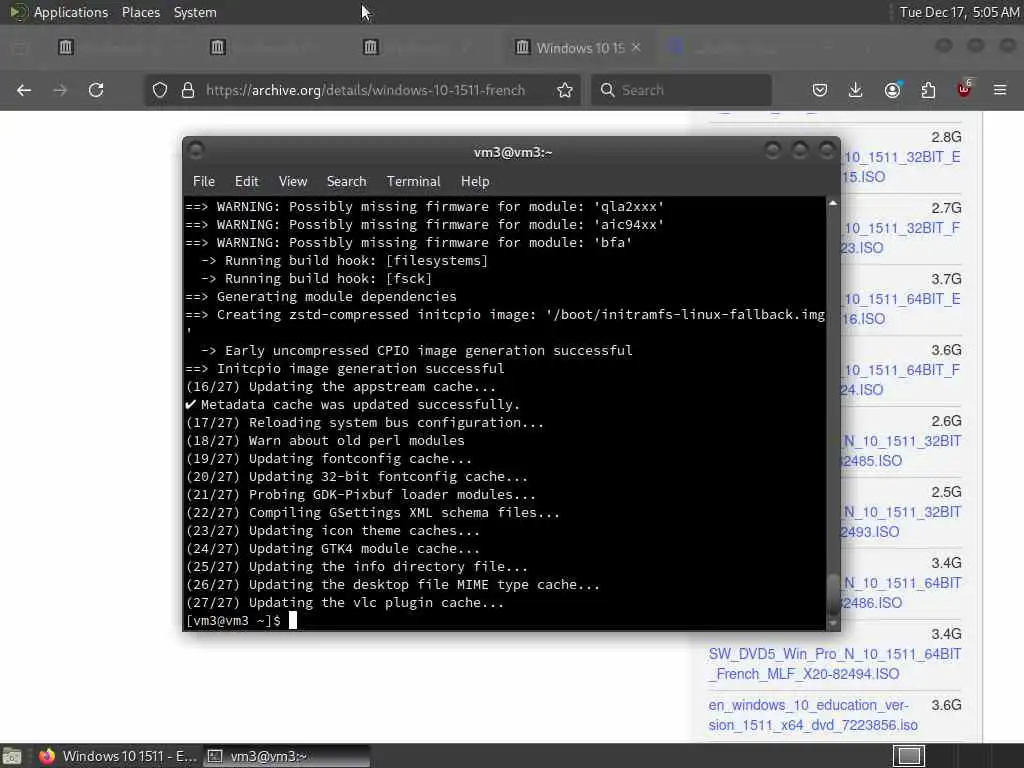Screen dimensions: 1024x768
Task: Open the File menu in the terminal
Action: tap(204, 182)
